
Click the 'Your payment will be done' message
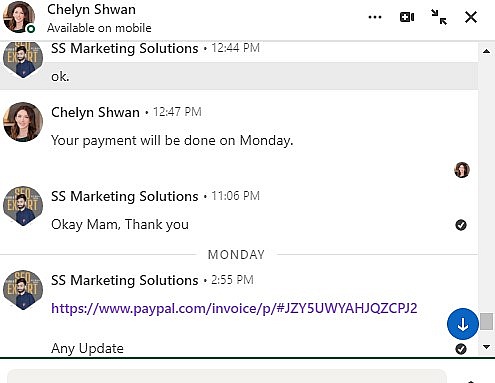click(x=172, y=140)
